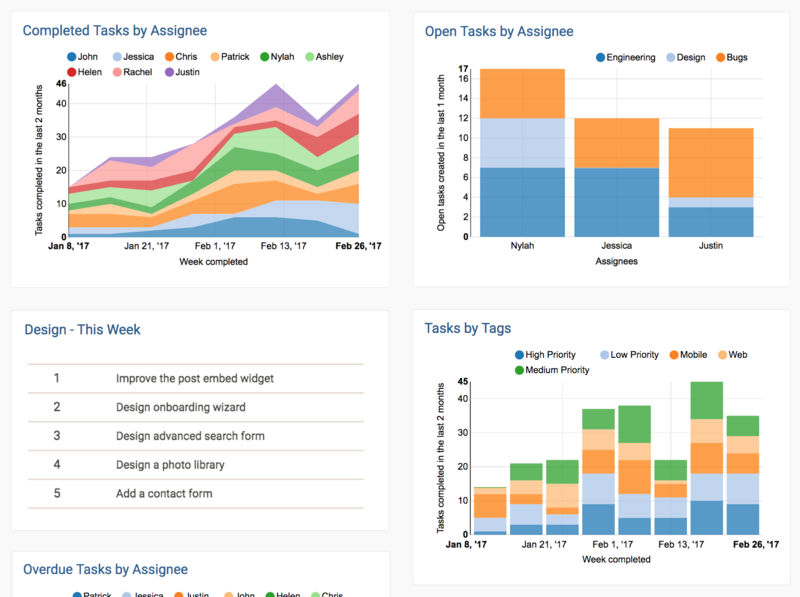Select the 'Add a contact form' task
Image resolution: width=800 pixels, height=597 pixels.
(x=164, y=493)
